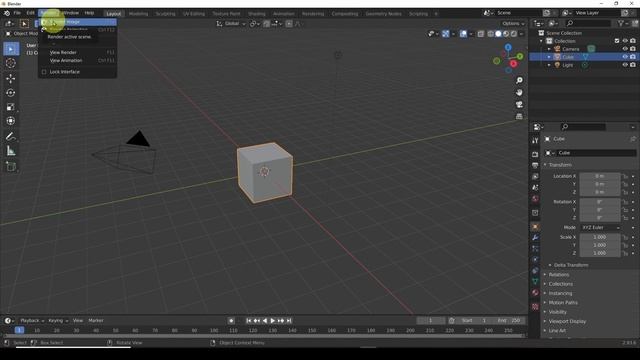Image resolution: width=640 pixels, height=360 pixels.
Task: Expand the Instancing panel
Action: [x=560, y=293]
